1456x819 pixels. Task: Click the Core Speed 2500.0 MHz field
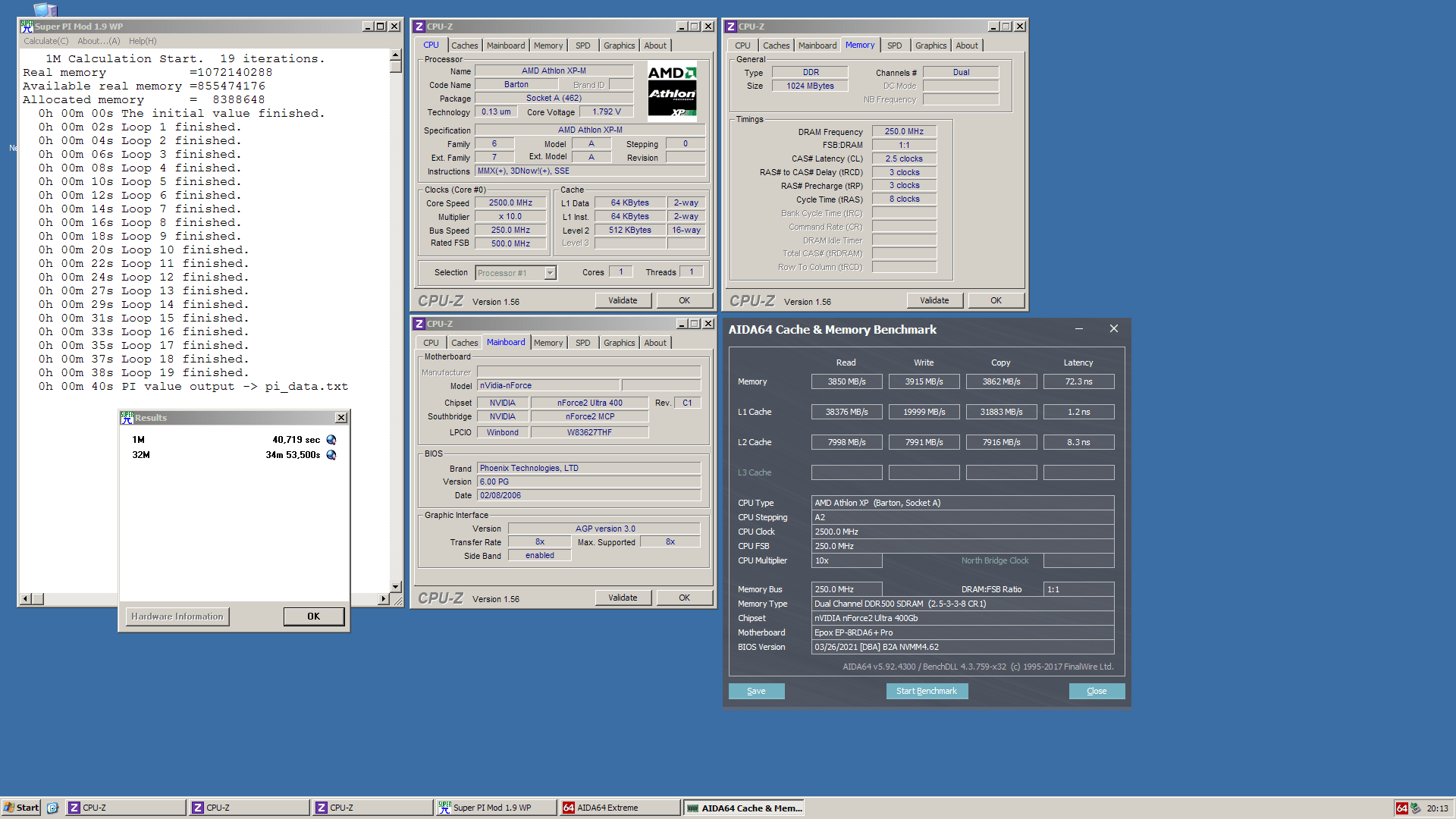pyautogui.click(x=510, y=203)
